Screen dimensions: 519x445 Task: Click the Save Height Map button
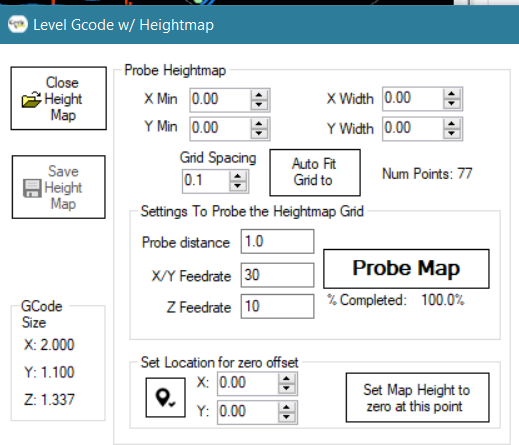[59, 187]
